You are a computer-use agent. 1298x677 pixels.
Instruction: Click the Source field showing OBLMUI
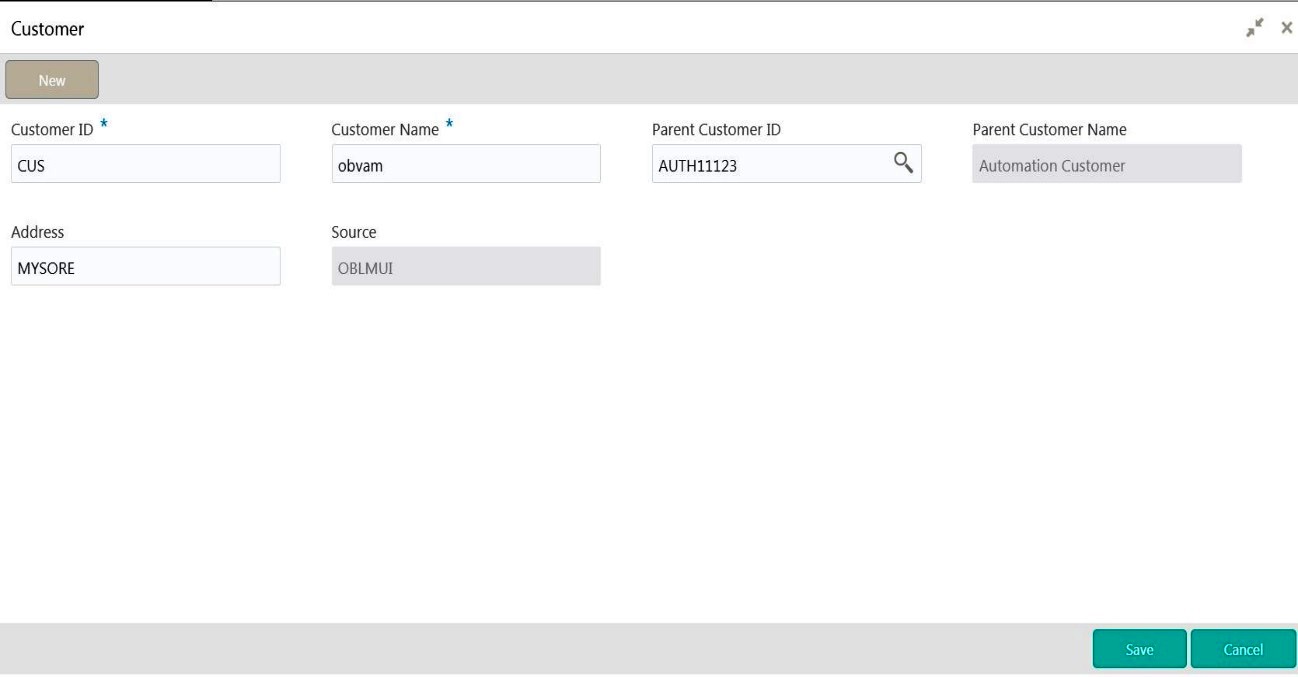[465, 267]
